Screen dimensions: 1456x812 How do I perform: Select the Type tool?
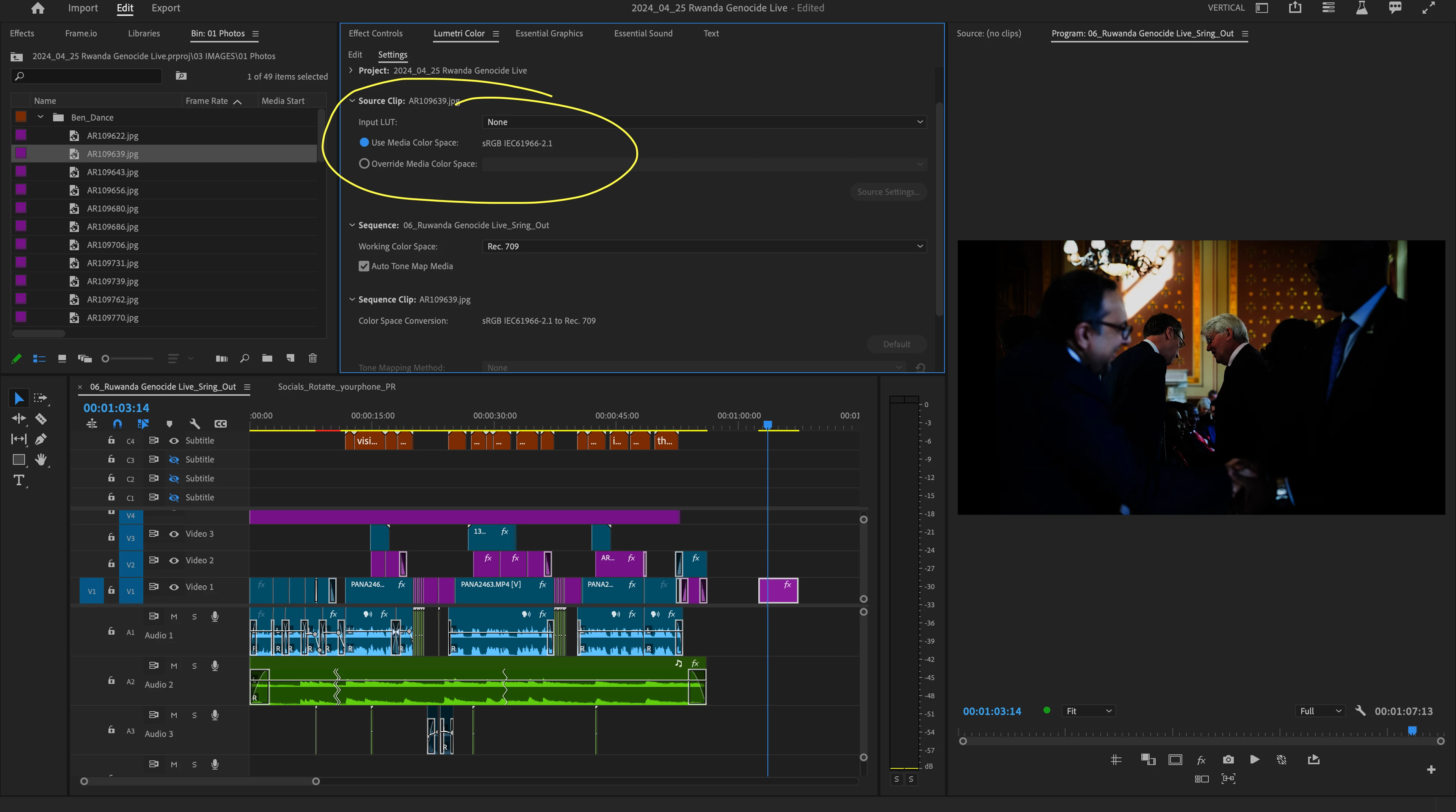19,480
